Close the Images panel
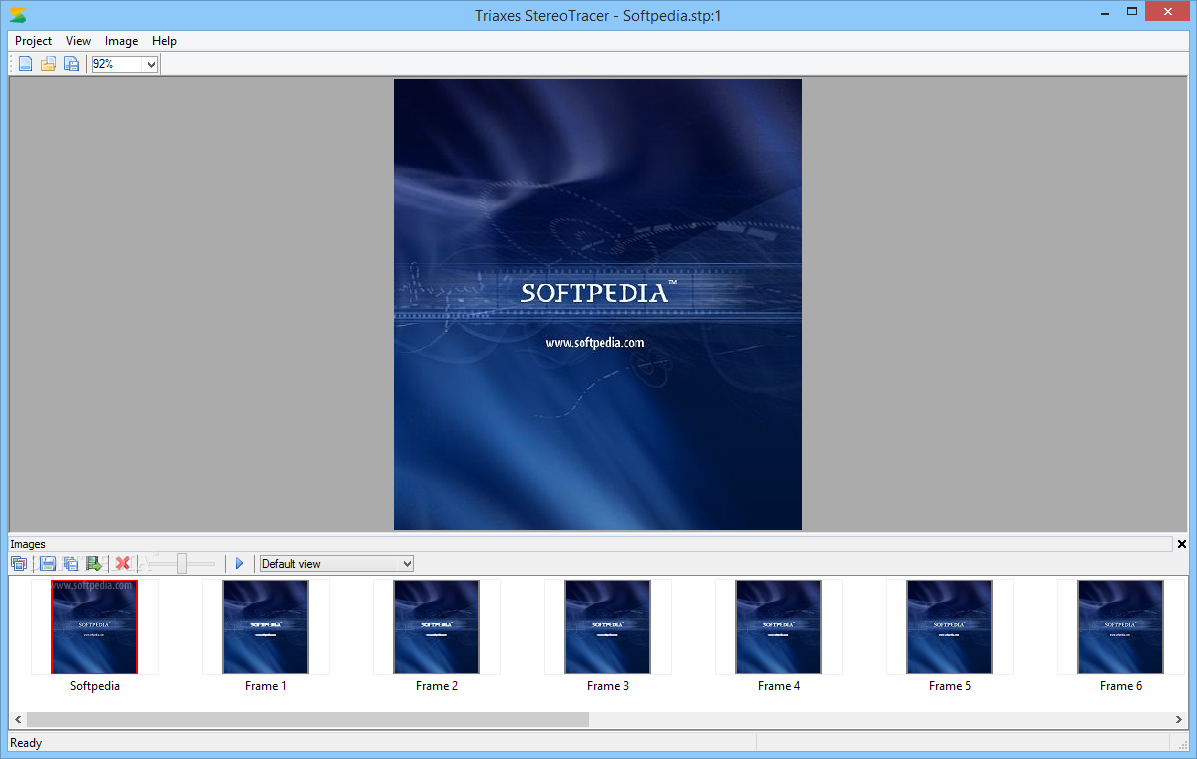The image size is (1197, 759). (1182, 544)
